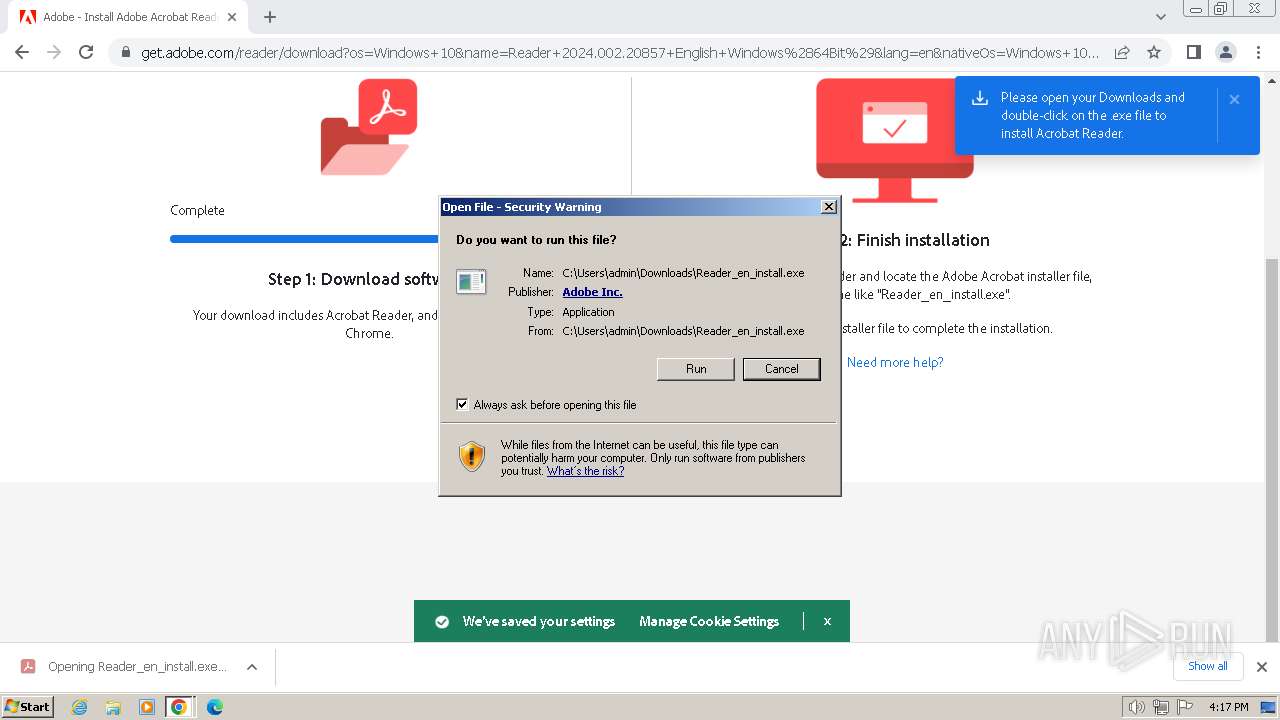Viewport: 1280px width, 720px height.
Task: Open a new browser tab
Action: pos(270,17)
